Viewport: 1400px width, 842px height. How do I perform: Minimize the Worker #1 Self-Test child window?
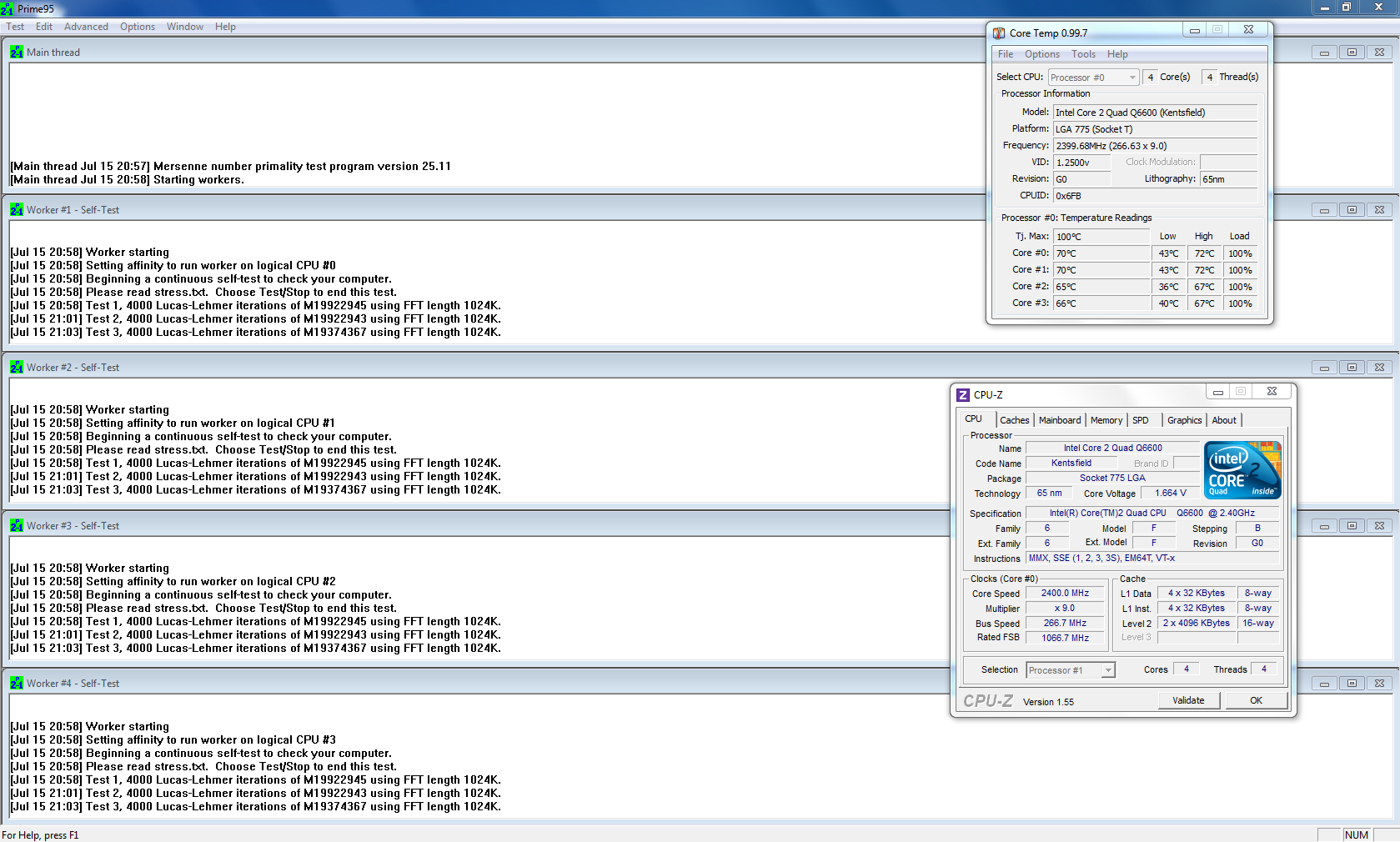1324,210
